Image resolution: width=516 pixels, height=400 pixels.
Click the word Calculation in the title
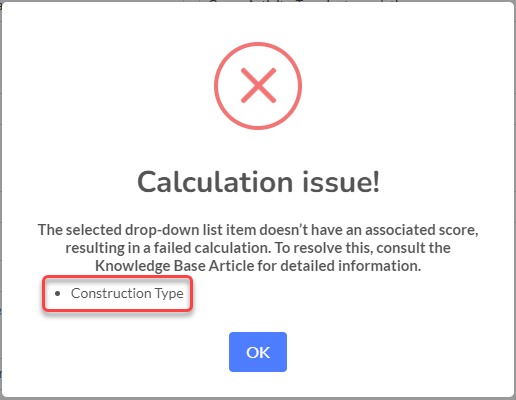[215, 182]
